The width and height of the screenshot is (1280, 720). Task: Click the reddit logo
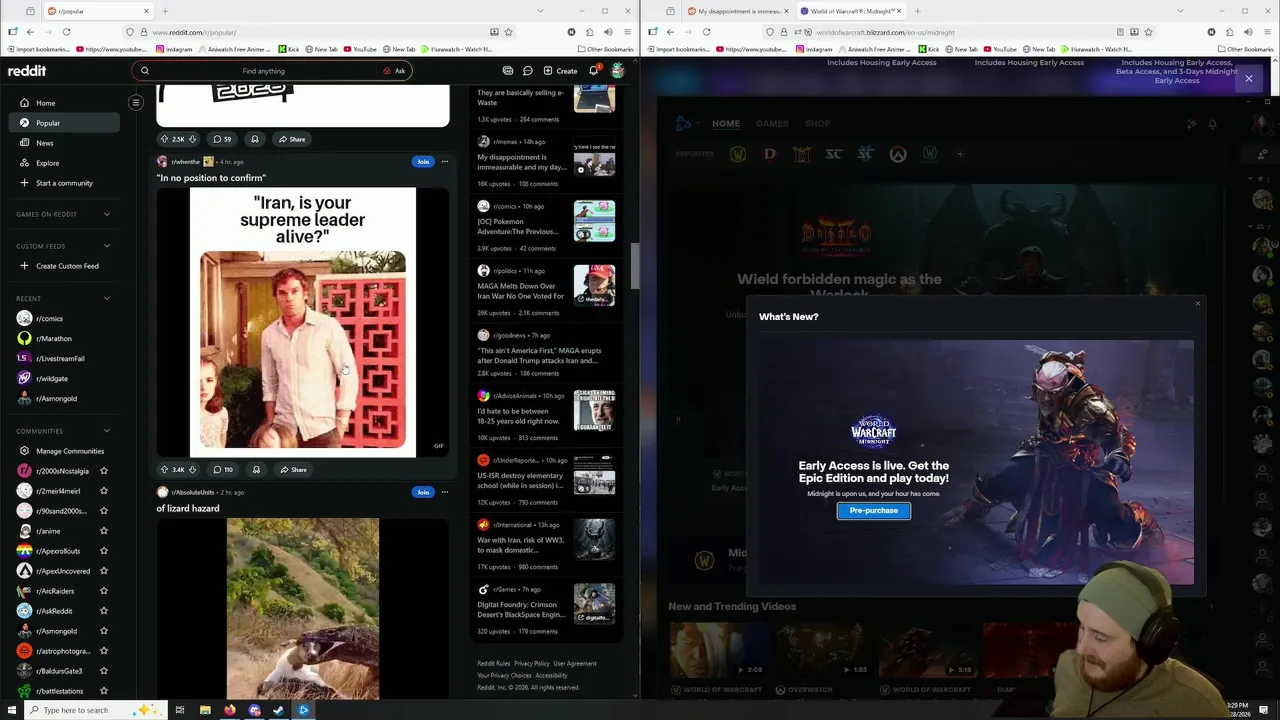[x=27, y=71]
